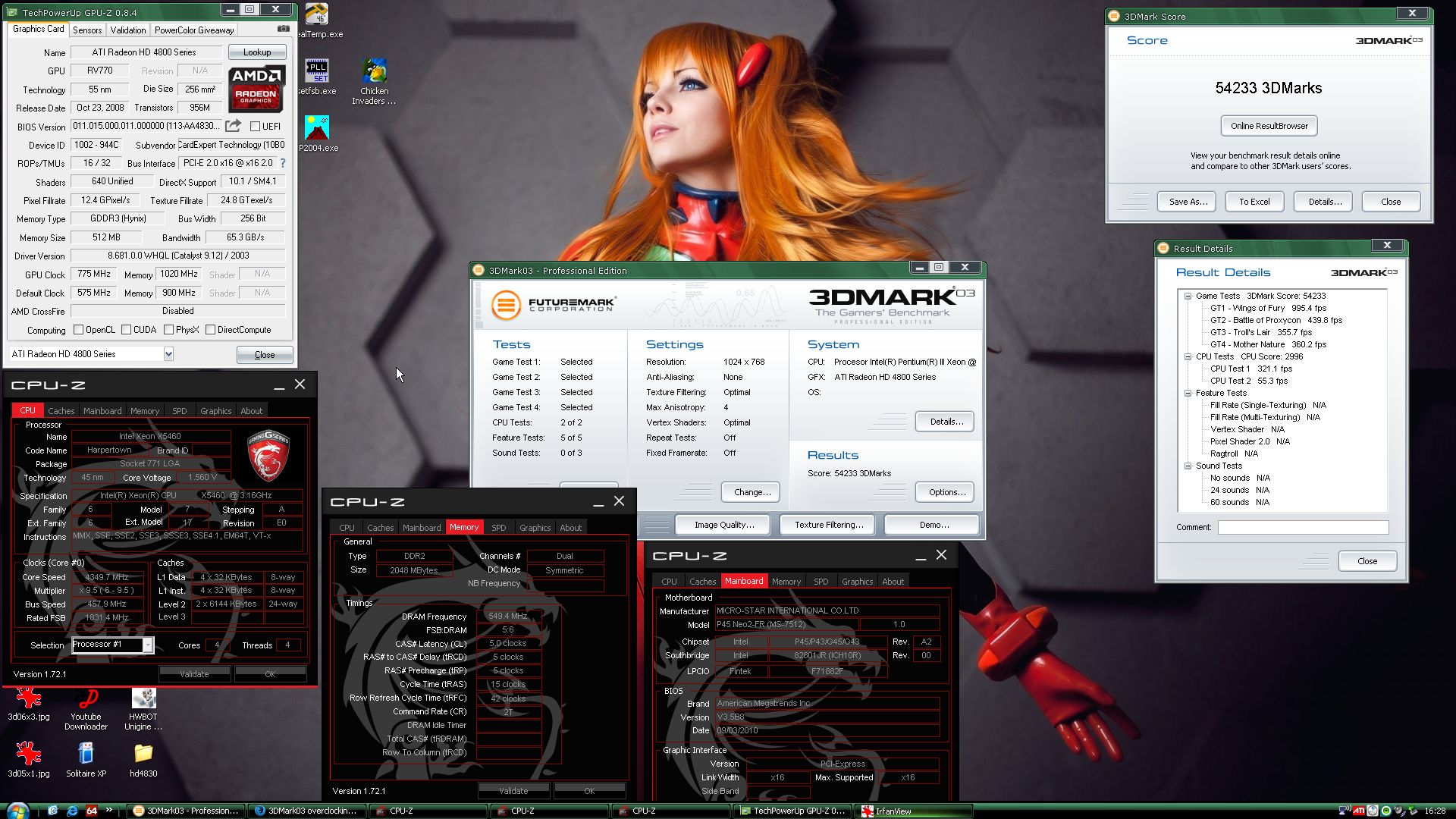Viewport: 1456px width, 819px height.
Task: Open the setfsb.exe desktop icon
Action: click(x=317, y=77)
